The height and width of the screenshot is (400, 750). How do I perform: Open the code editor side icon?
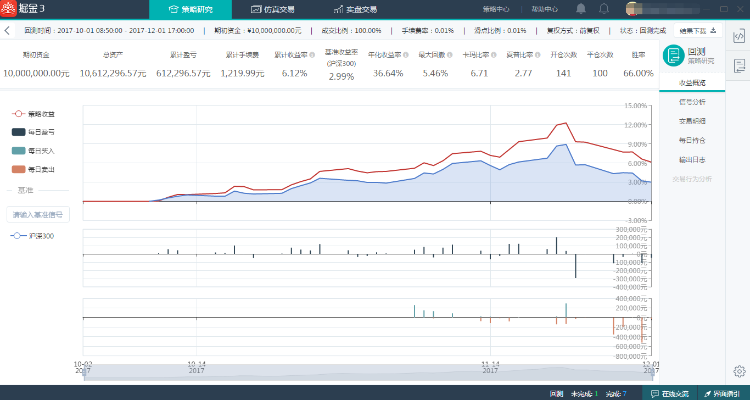(x=739, y=36)
